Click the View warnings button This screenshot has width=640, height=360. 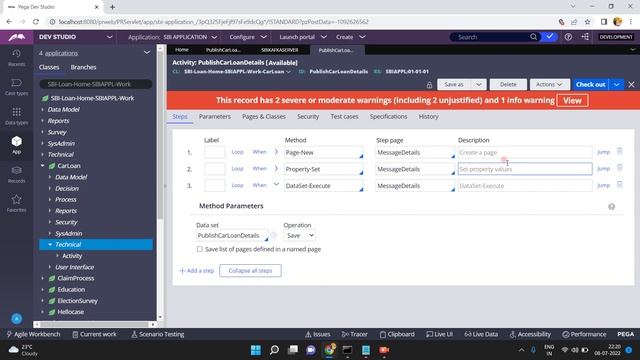click(x=572, y=100)
